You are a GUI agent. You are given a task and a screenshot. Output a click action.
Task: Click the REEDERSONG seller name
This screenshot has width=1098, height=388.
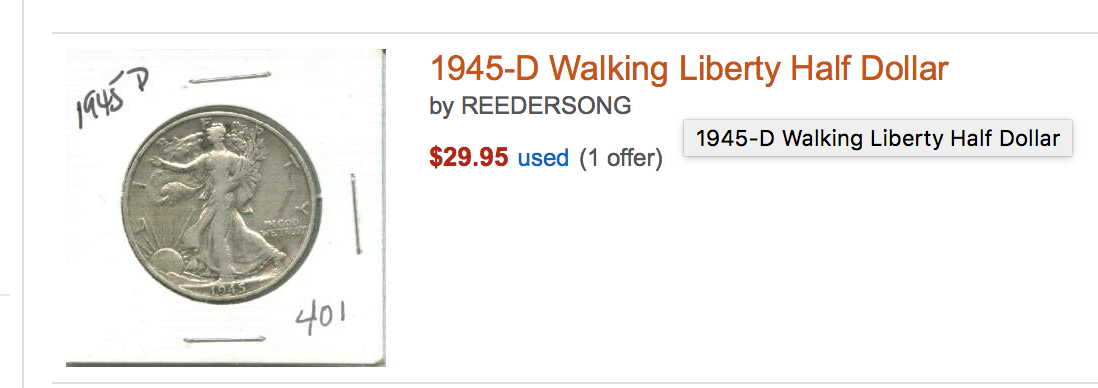[x=545, y=106]
